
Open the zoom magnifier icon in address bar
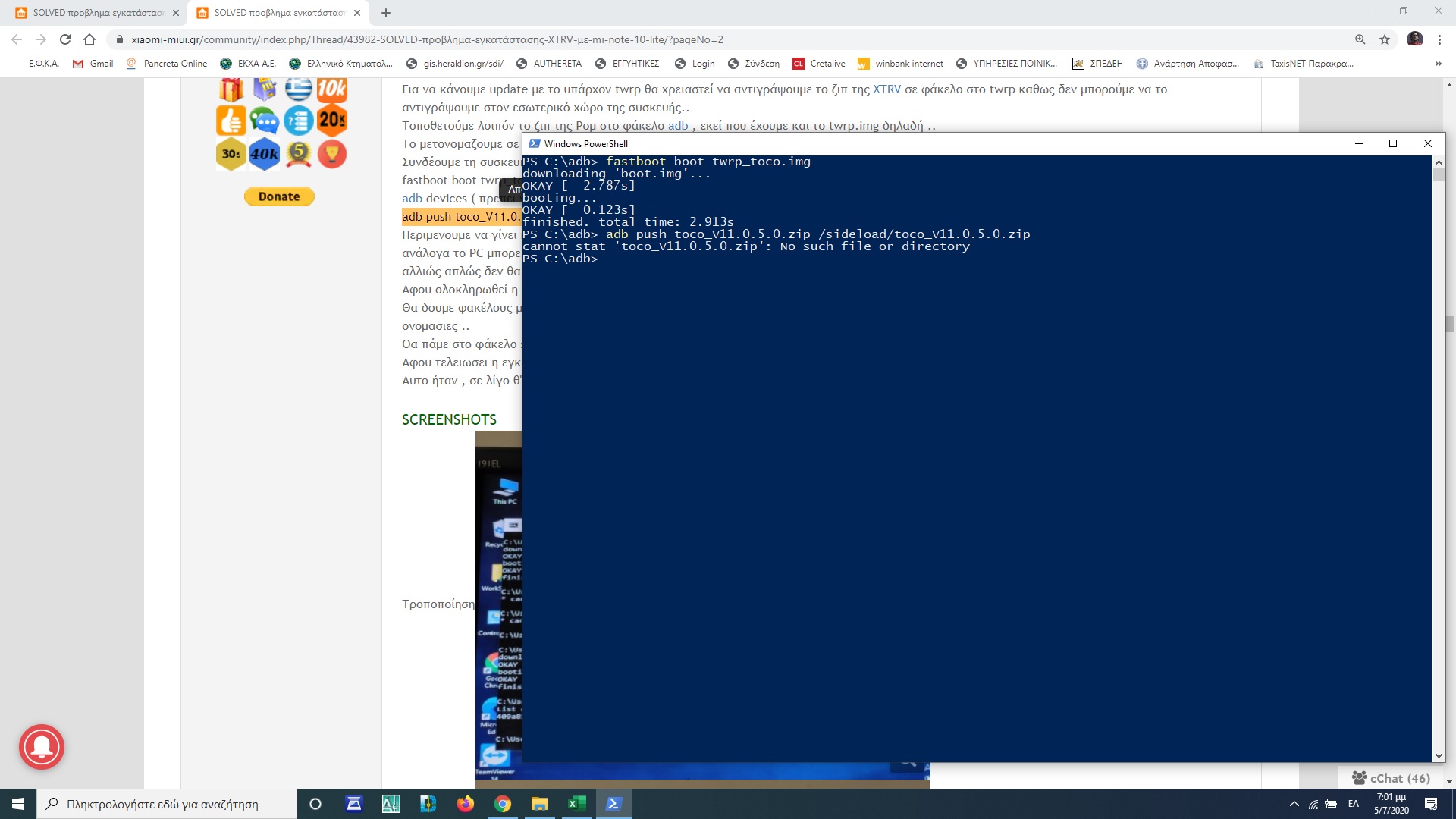pyautogui.click(x=1360, y=39)
